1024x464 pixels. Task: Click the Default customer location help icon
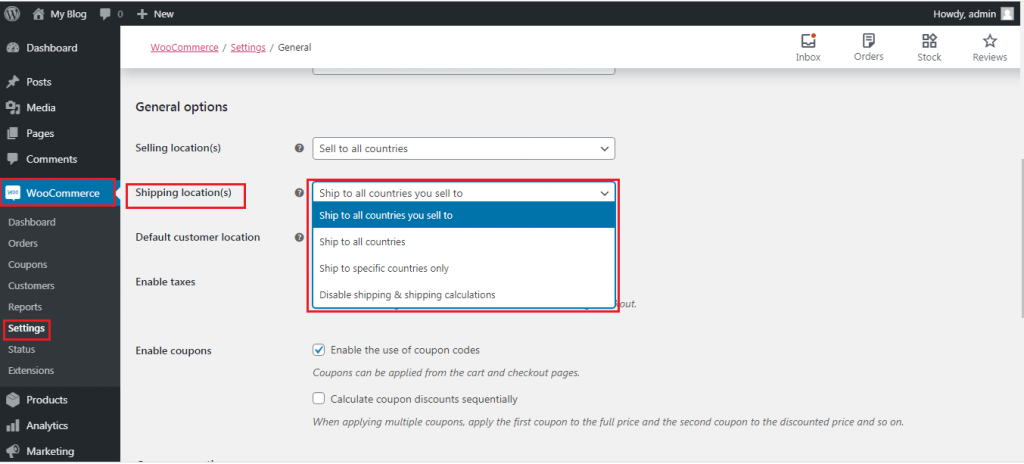(299, 237)
